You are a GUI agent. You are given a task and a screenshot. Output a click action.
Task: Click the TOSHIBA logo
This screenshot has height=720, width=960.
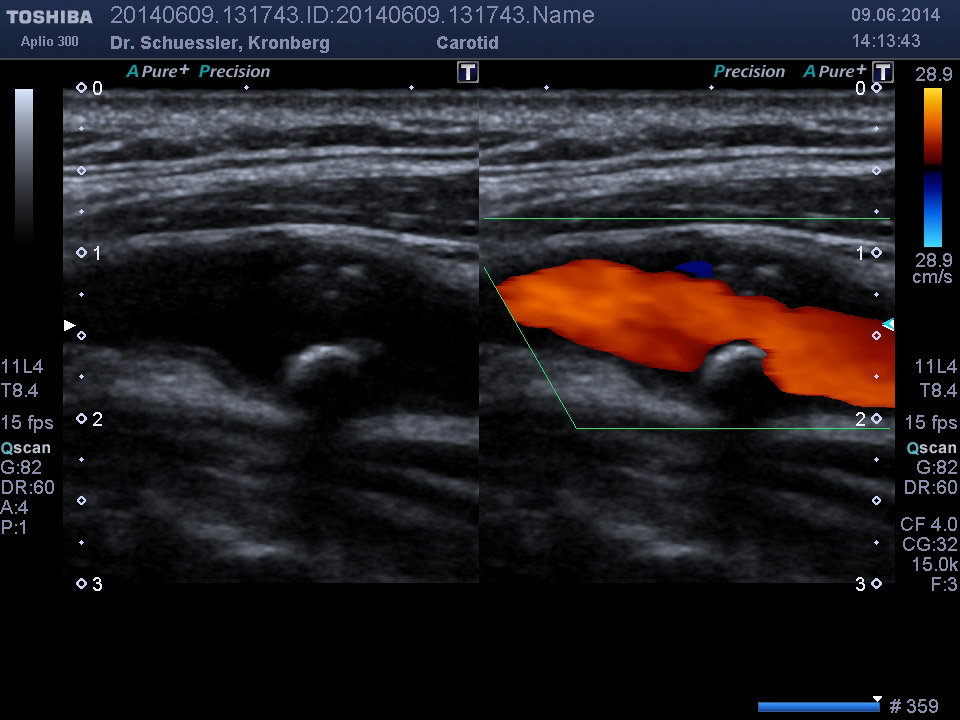pyautogui.click(x=49, y=17)
